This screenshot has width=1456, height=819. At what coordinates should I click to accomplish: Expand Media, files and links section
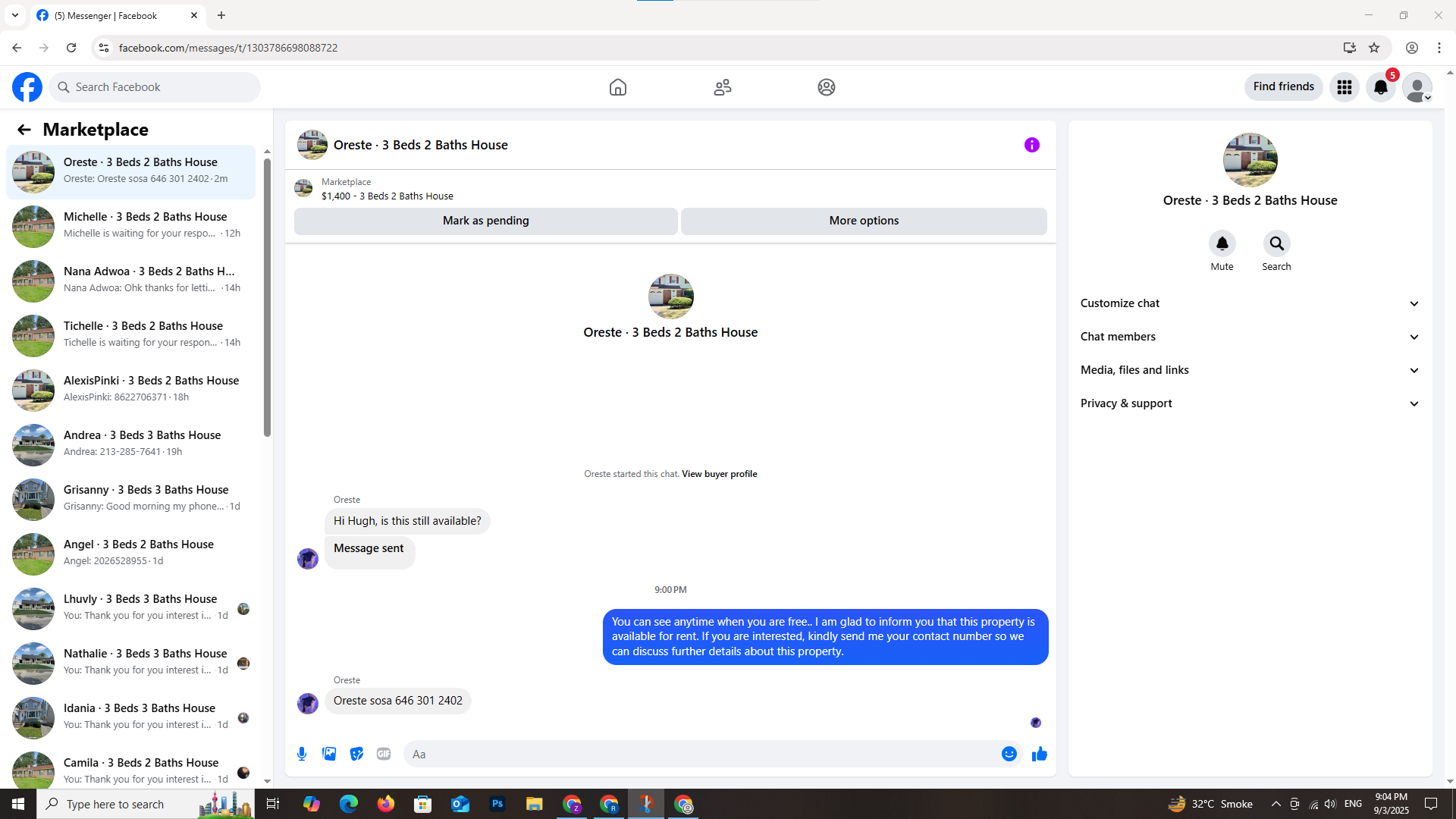(1250, 370)
